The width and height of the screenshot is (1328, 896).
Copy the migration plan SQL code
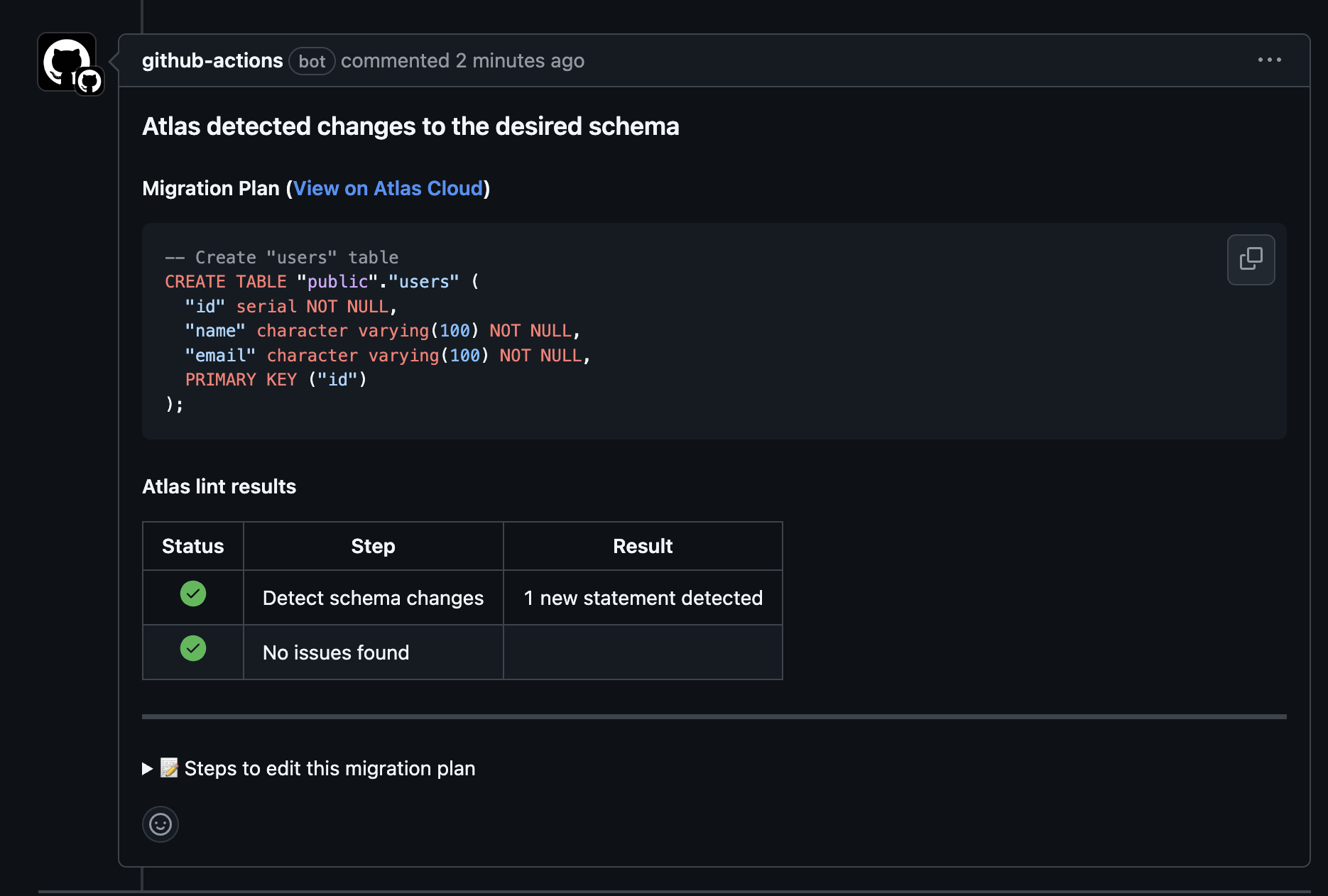1250,260
